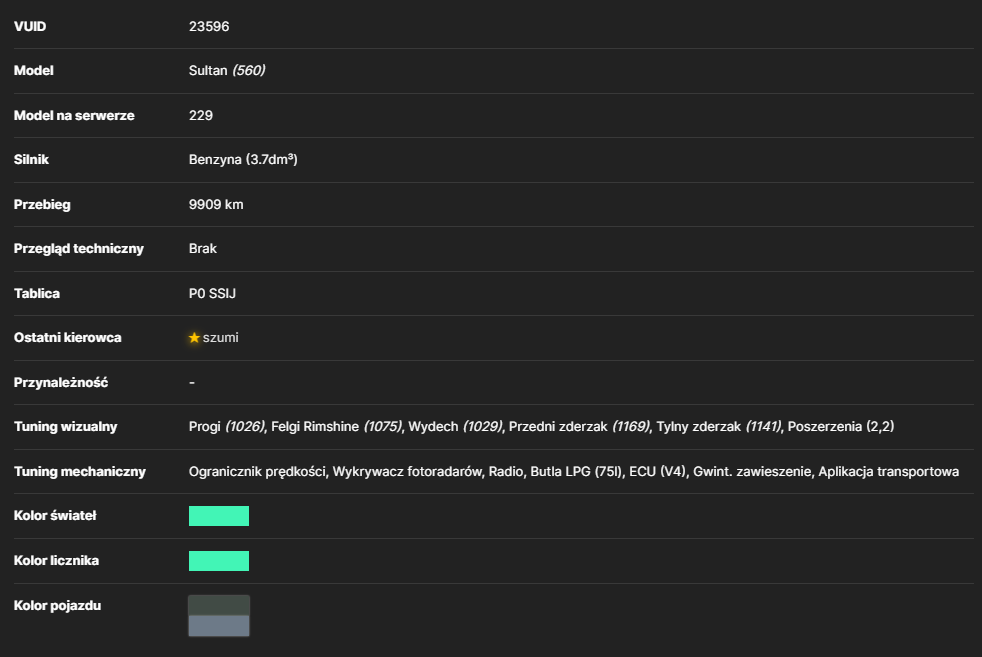Screen dimensions: 982x657
Task: Open the szumi driver profile link
Action: coord(220,338)
